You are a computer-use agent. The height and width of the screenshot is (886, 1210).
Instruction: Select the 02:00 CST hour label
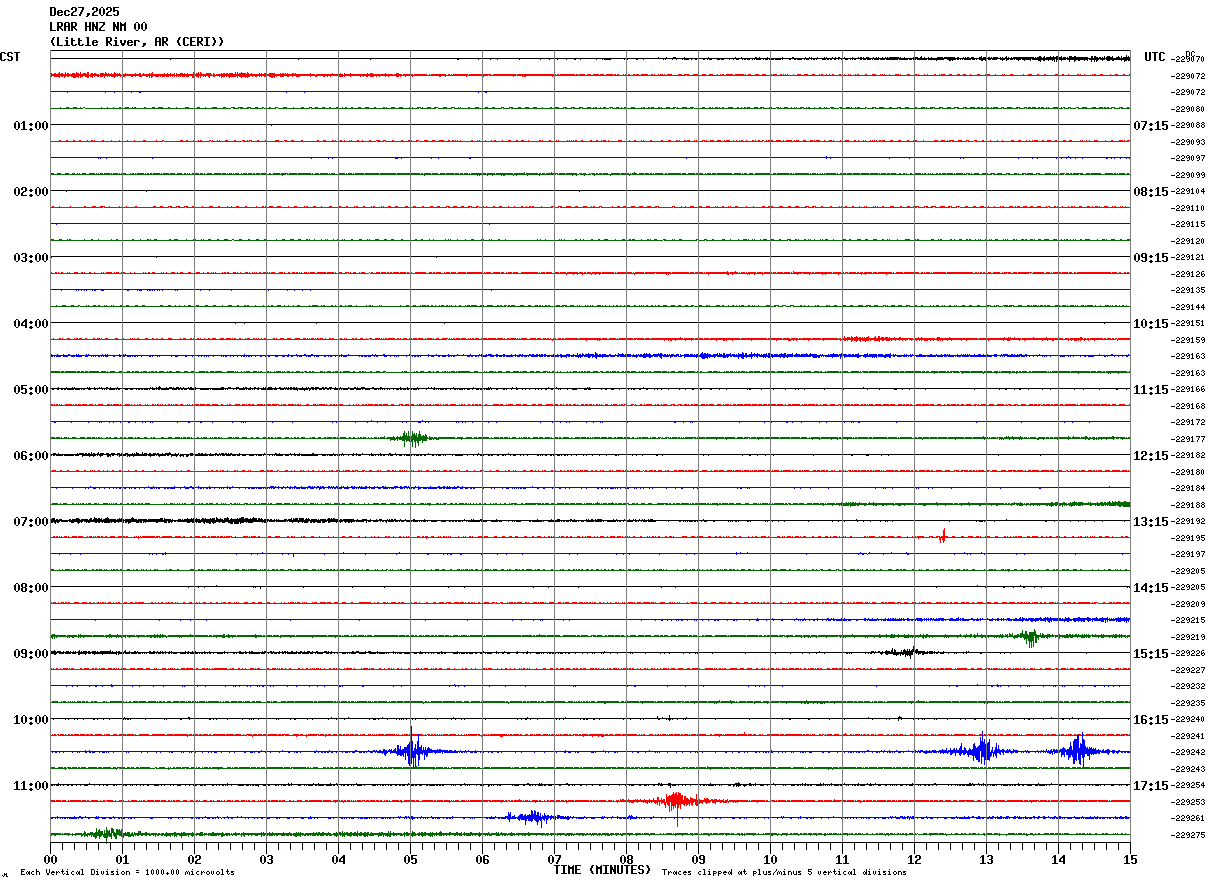point(31,192)
